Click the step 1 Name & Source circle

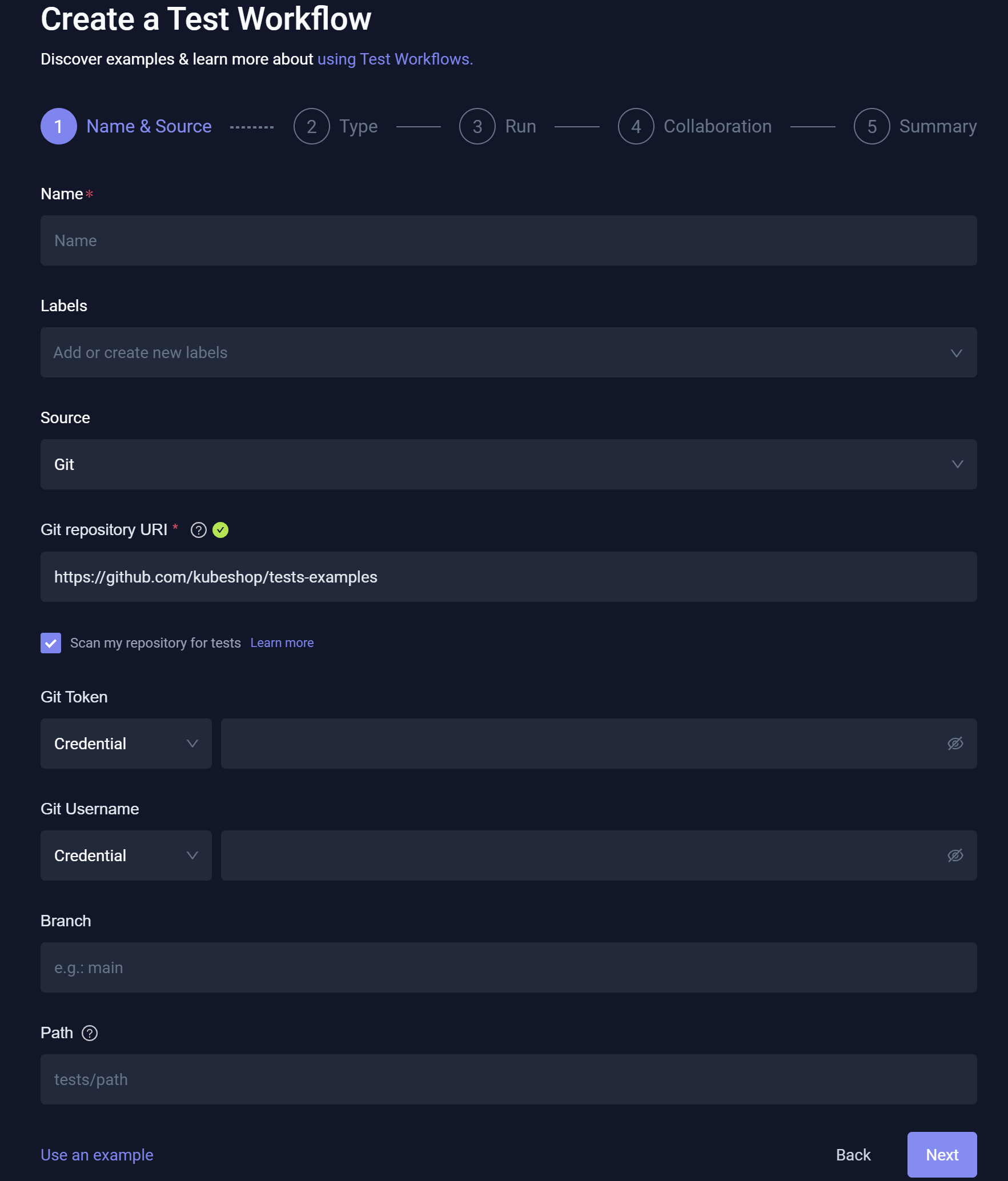pyautogui.click(x=58, y=126)
